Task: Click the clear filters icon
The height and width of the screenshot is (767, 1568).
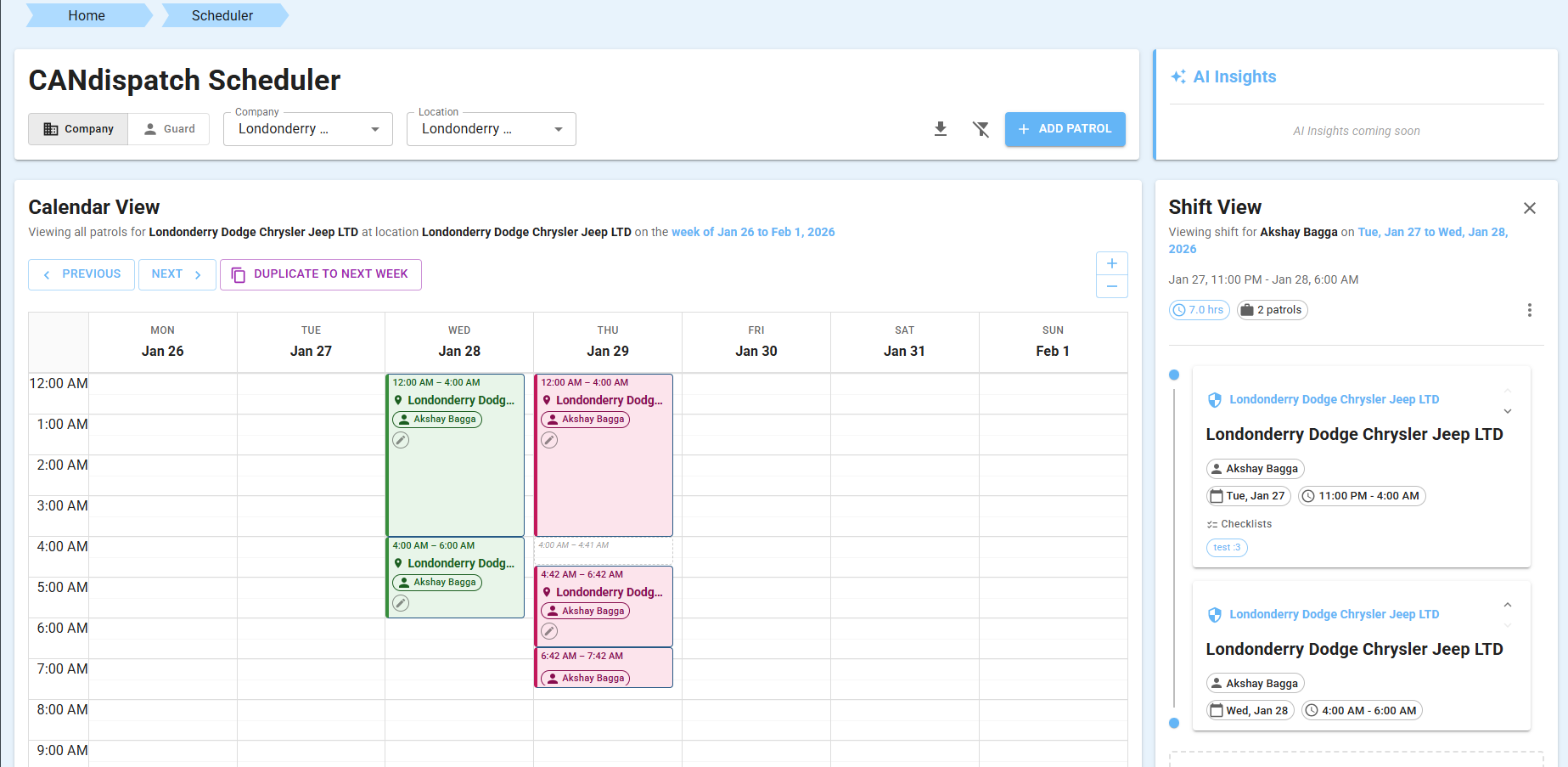Action: tap(981, 128)
